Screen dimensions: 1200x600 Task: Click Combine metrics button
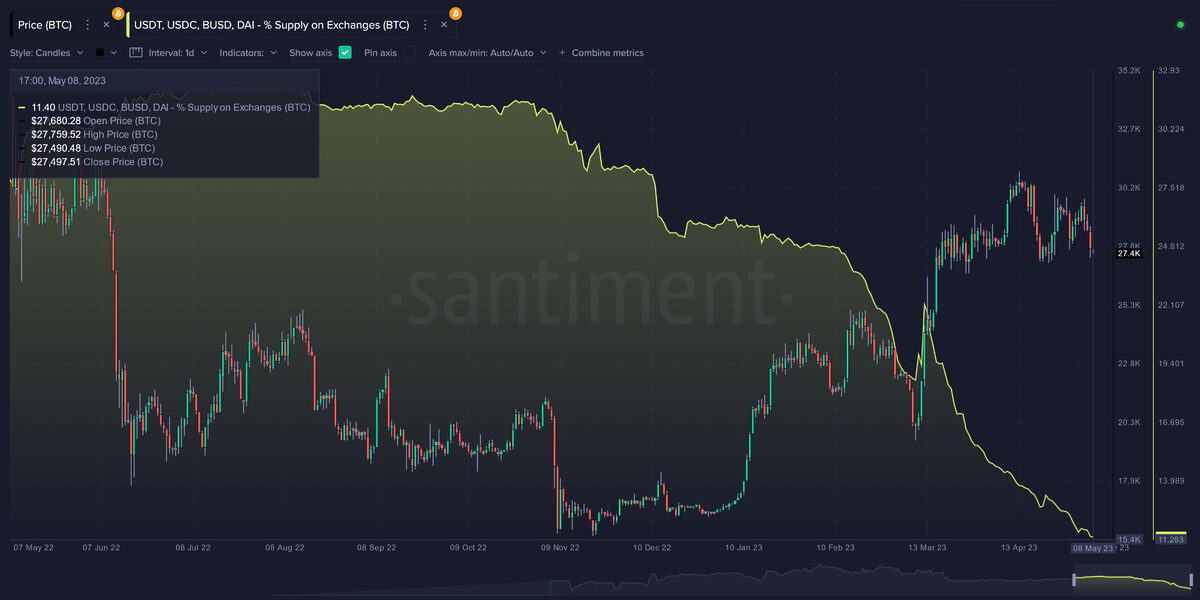(x=601, y=52)
